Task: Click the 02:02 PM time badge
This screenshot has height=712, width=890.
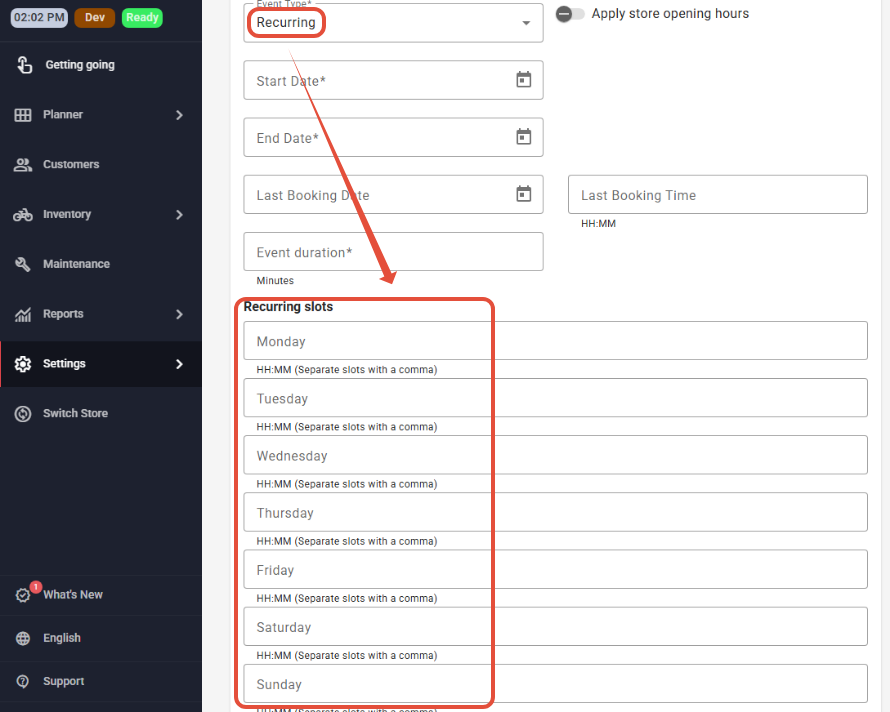Action: tap(39, 18)
